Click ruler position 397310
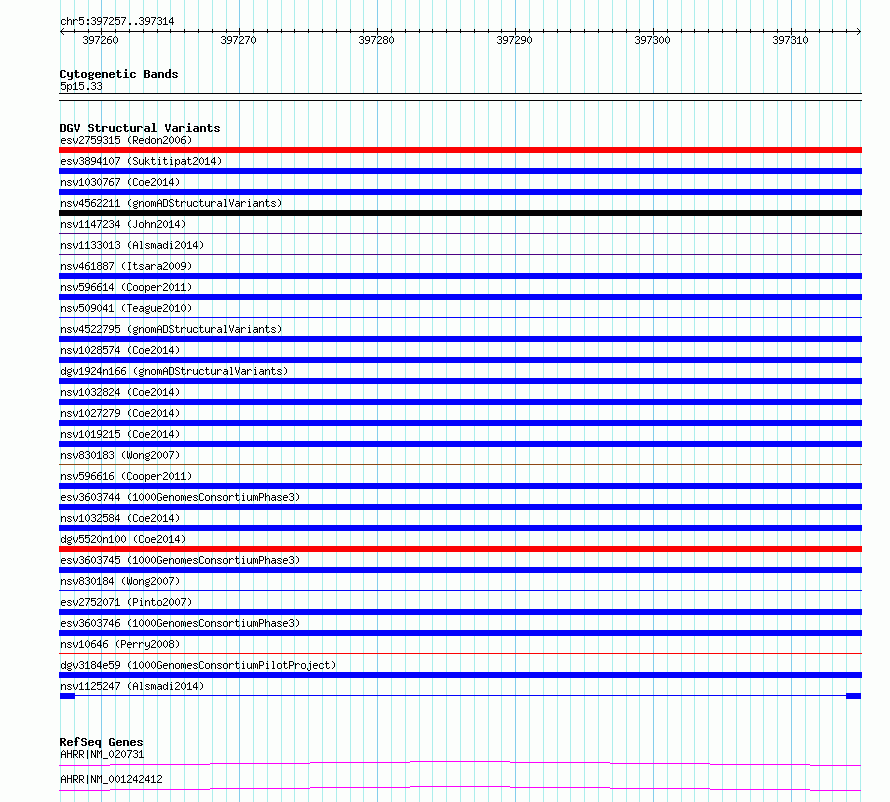The width and height of the screenshot is (890, 802). [x=790, y=40]
